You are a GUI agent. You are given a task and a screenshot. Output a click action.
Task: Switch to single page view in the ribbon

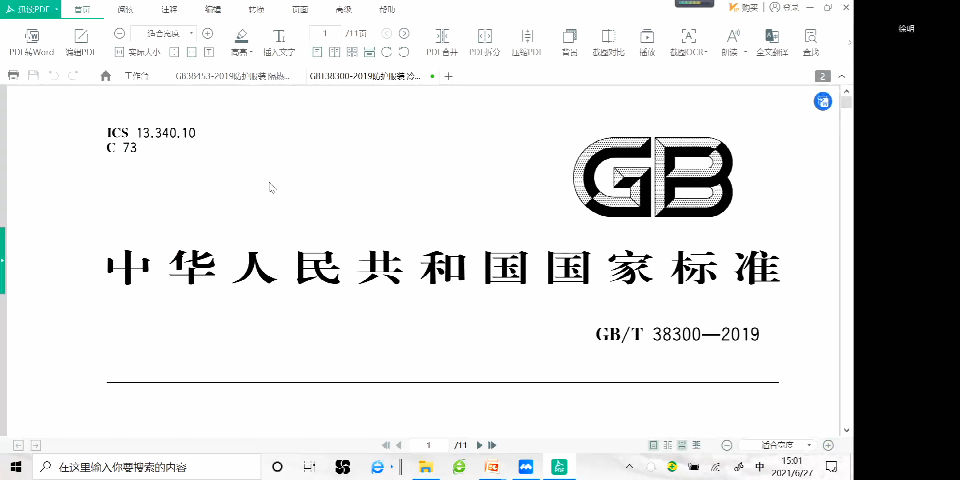point(317,52)
